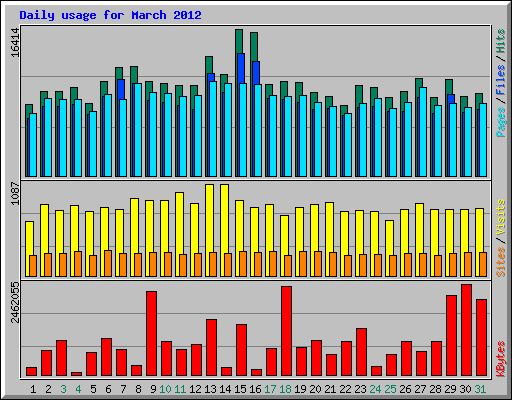The height and width of the screenshot is (400, 512).
Task: Click the red KBytes bar for day 15
Action: [x=241, y=350]
